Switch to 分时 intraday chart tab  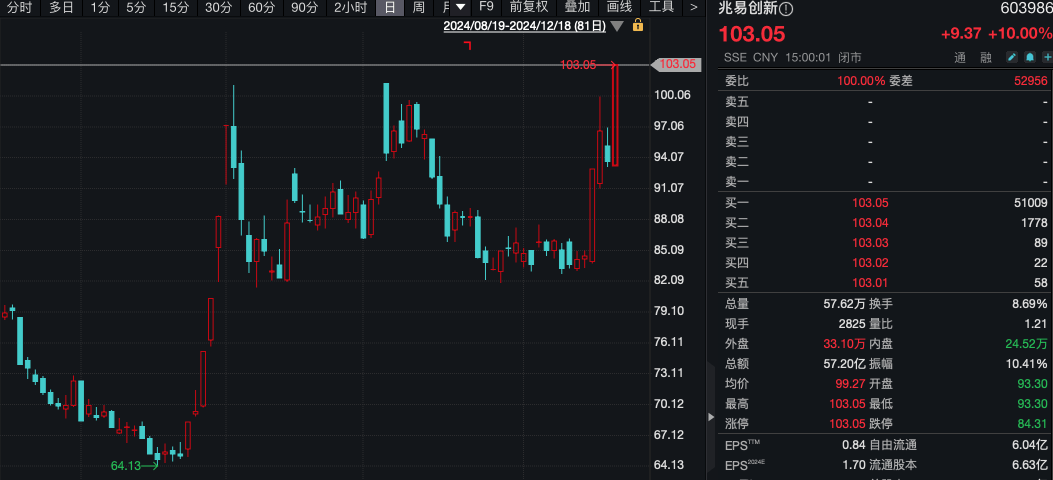coord(19,8)
